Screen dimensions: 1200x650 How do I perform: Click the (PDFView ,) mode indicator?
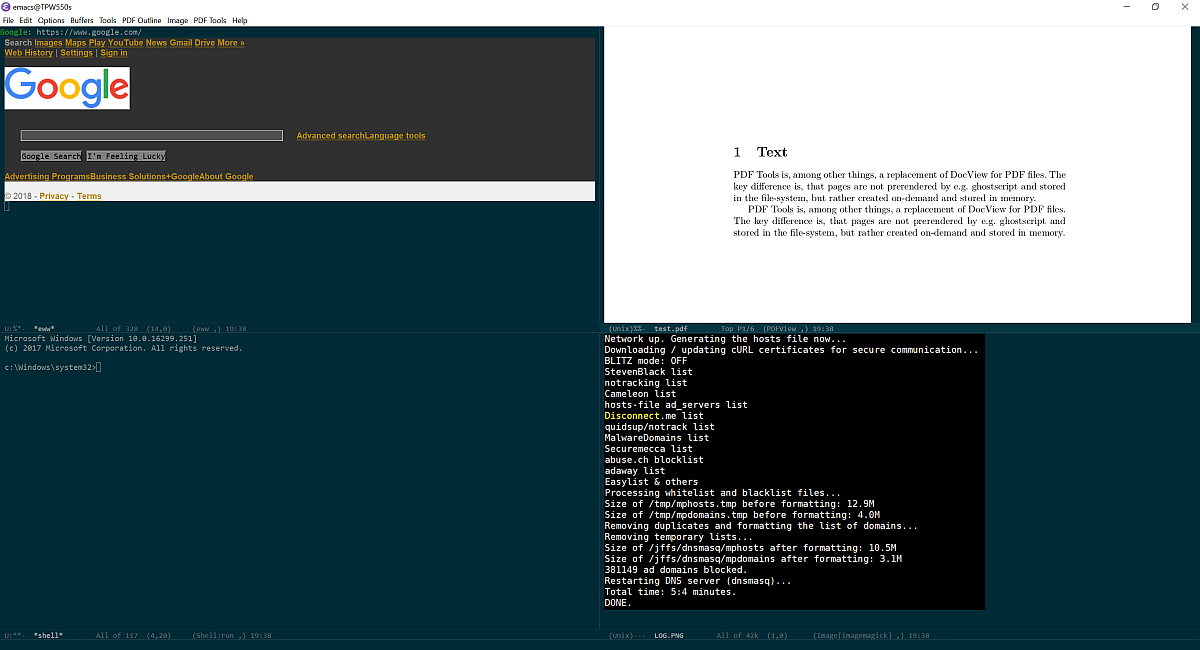coord(784,328)
